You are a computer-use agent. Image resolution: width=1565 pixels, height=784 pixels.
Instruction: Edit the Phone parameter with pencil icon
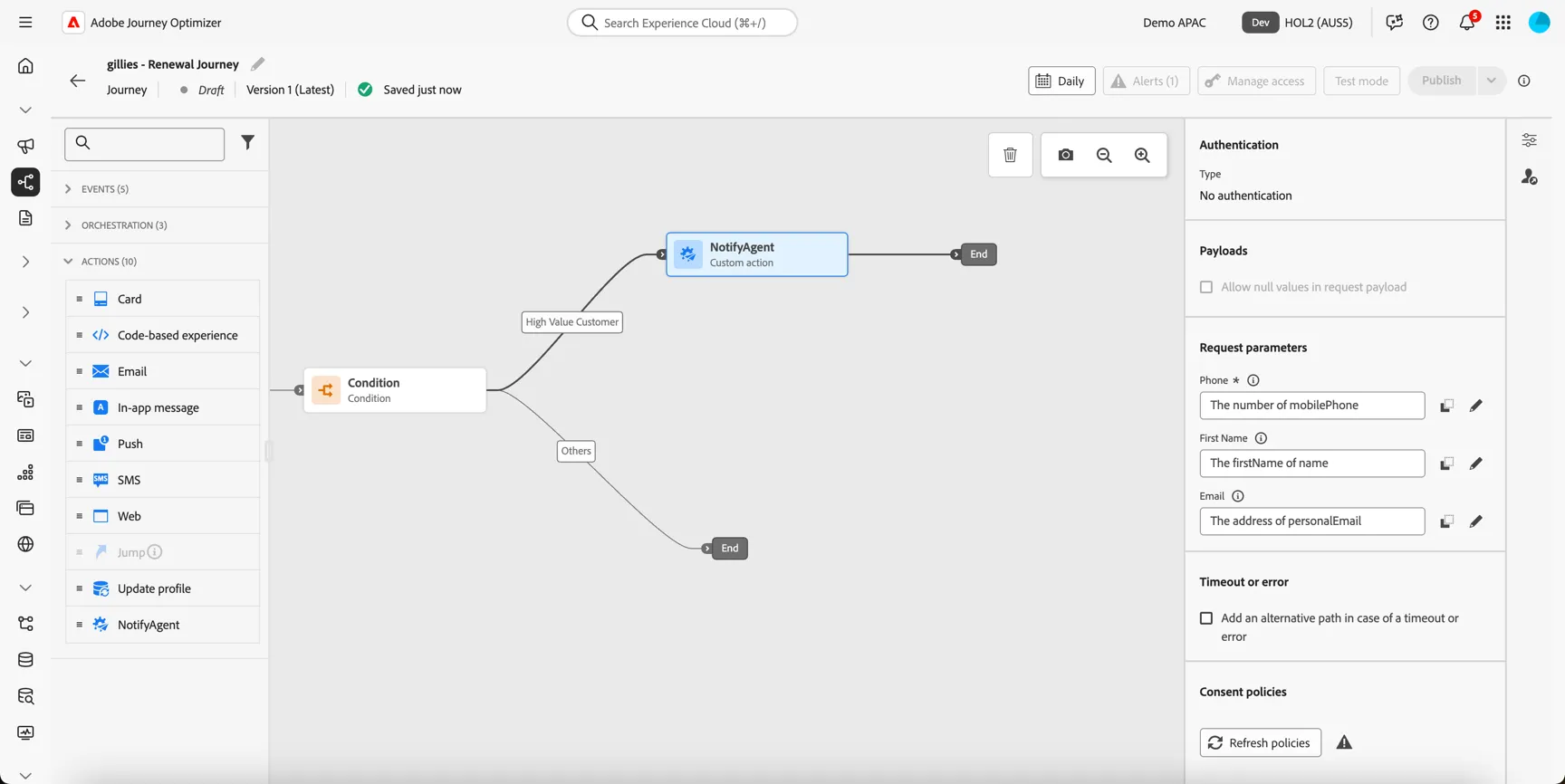[x=1475, y=406]
